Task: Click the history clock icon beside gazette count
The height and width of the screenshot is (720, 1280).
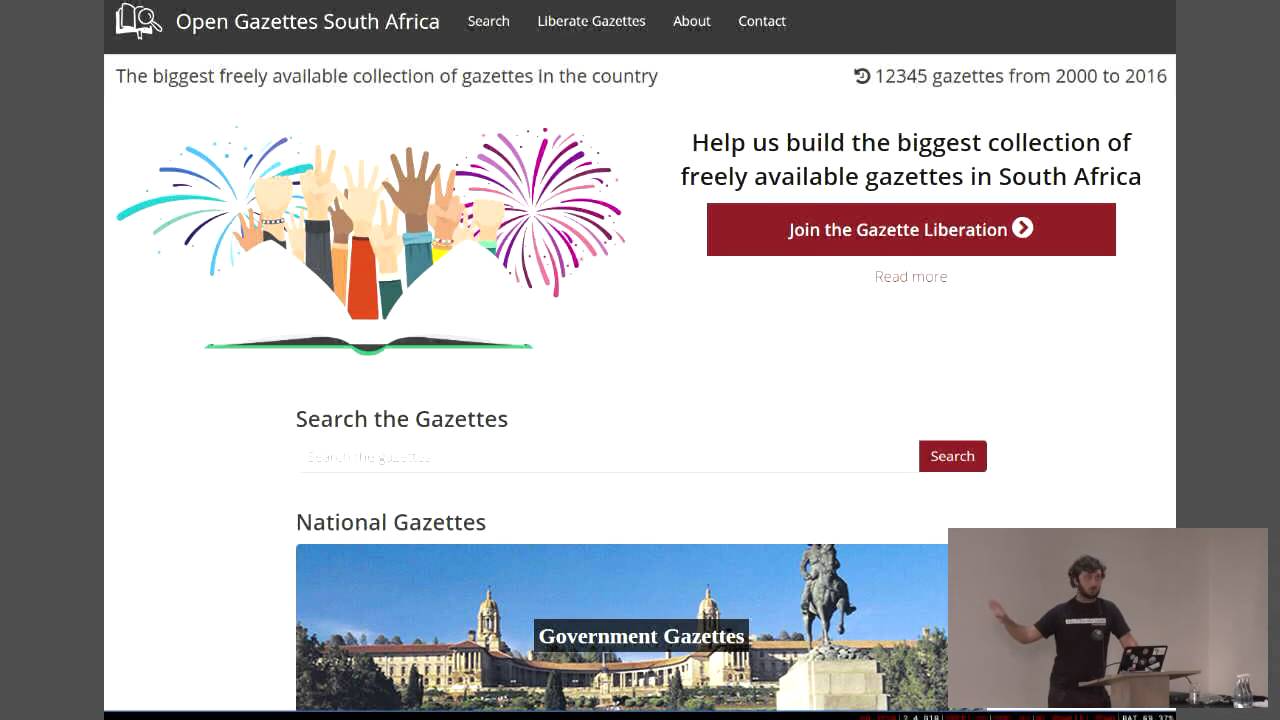Action: point(862,76)
